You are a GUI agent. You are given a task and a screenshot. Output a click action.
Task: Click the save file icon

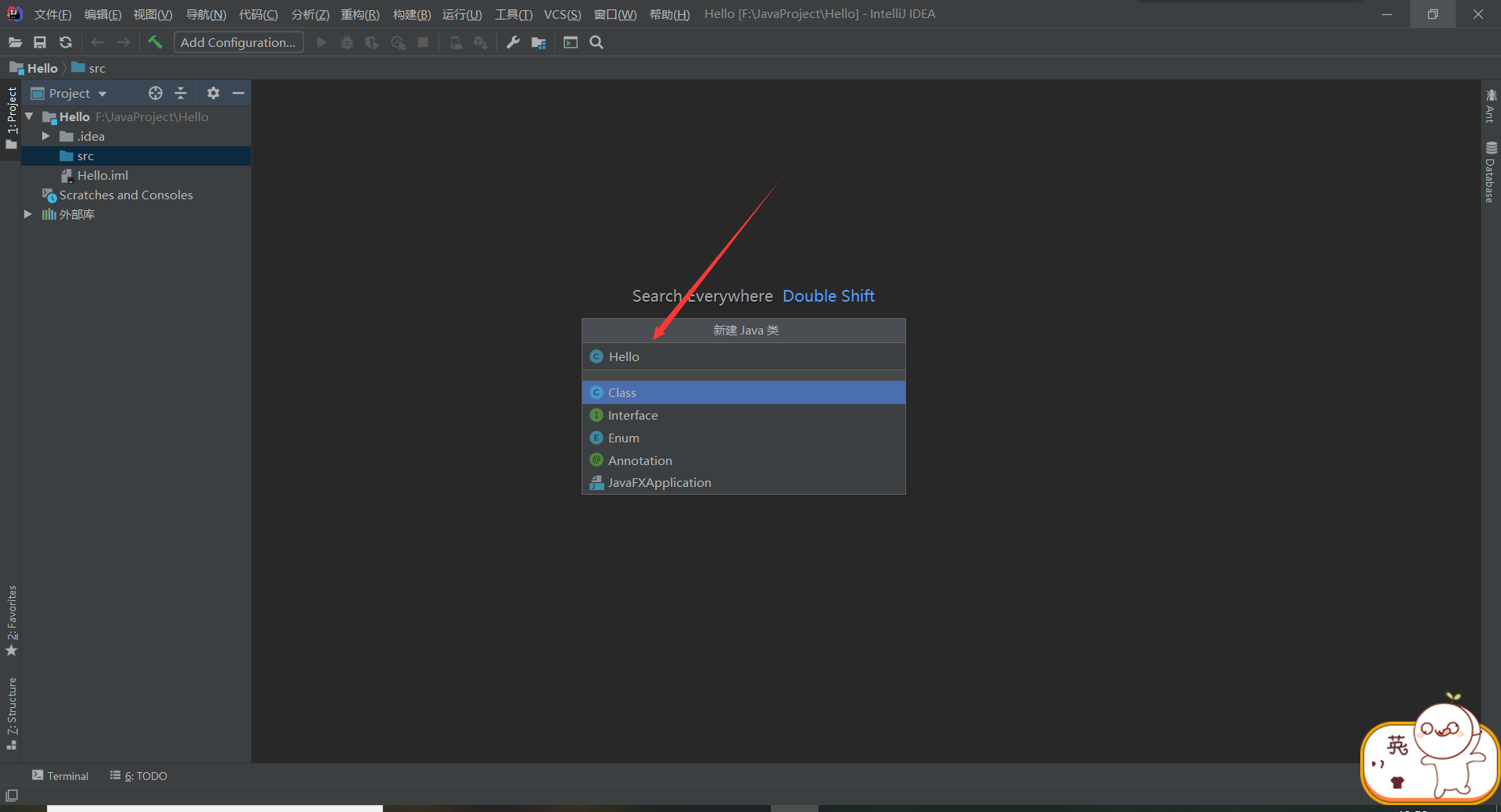pos(40,42)
